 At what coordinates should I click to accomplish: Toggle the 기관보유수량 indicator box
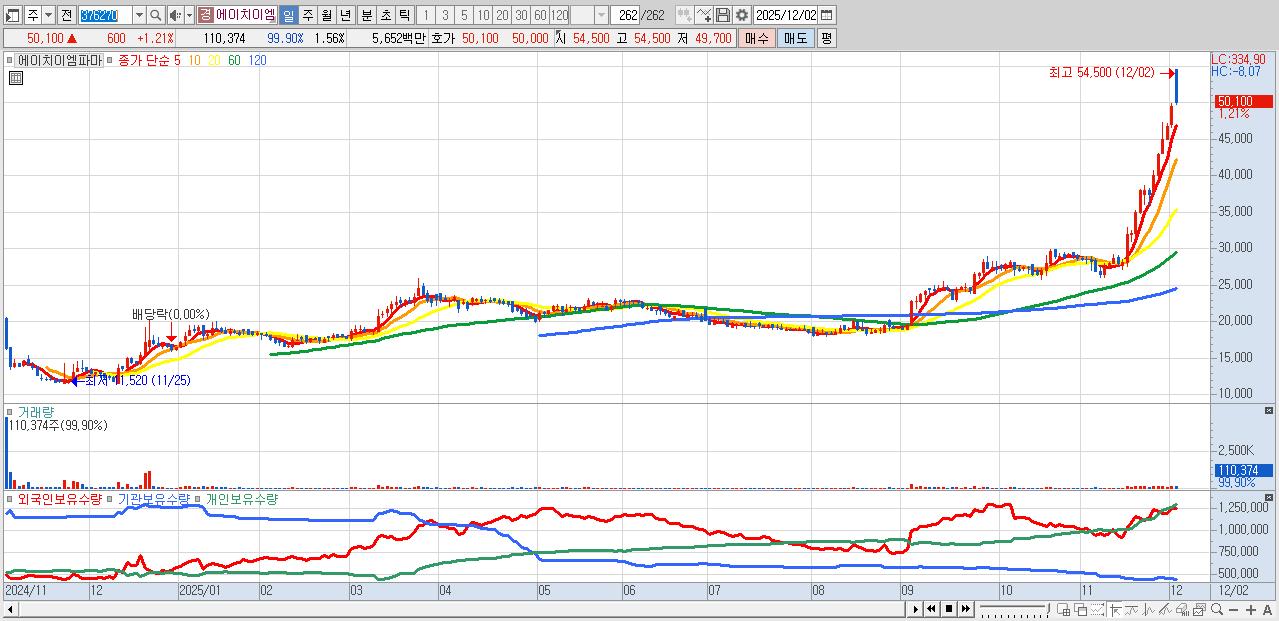click(x=110, y=498)
